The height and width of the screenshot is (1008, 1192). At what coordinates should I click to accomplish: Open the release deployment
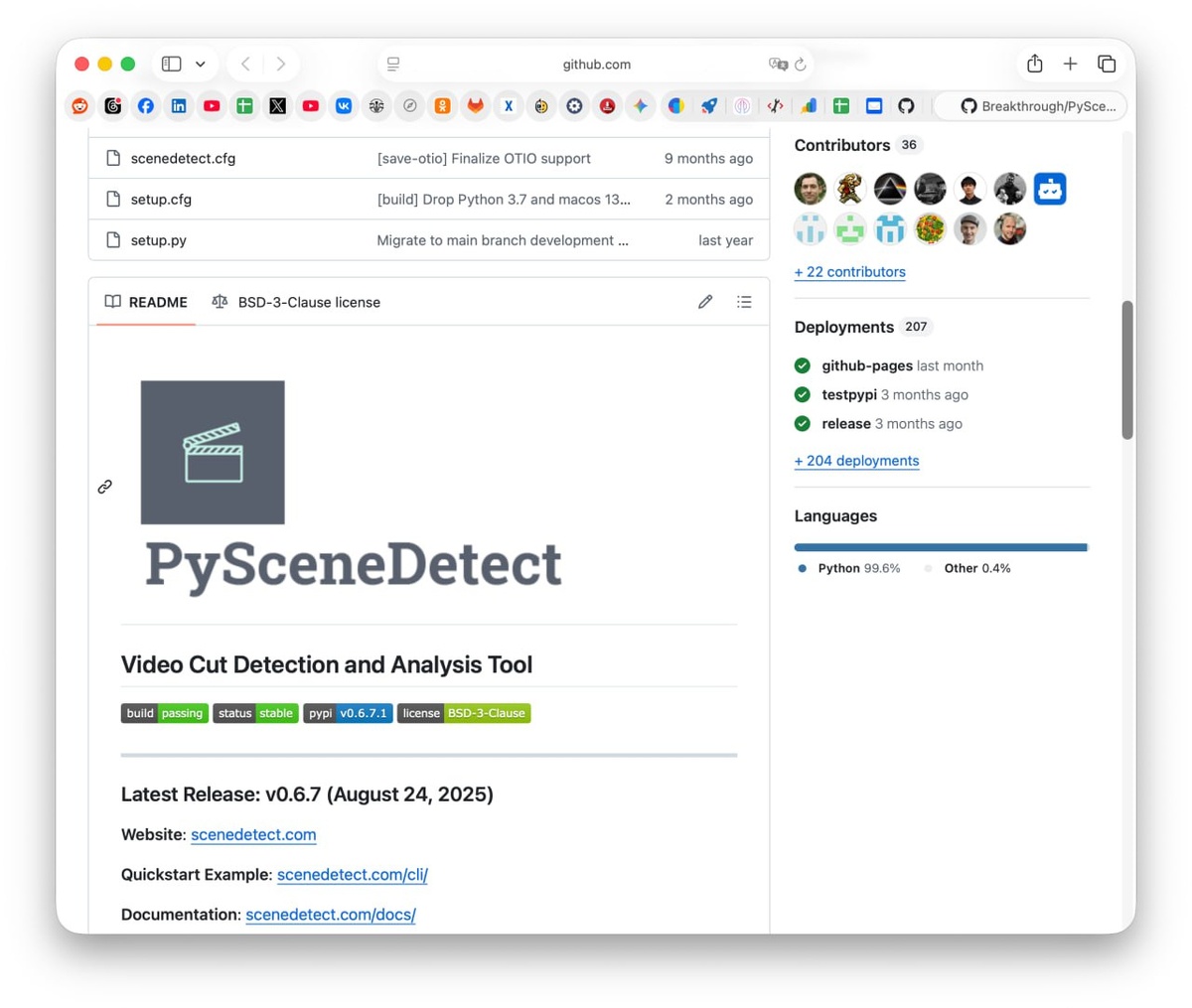846,423
